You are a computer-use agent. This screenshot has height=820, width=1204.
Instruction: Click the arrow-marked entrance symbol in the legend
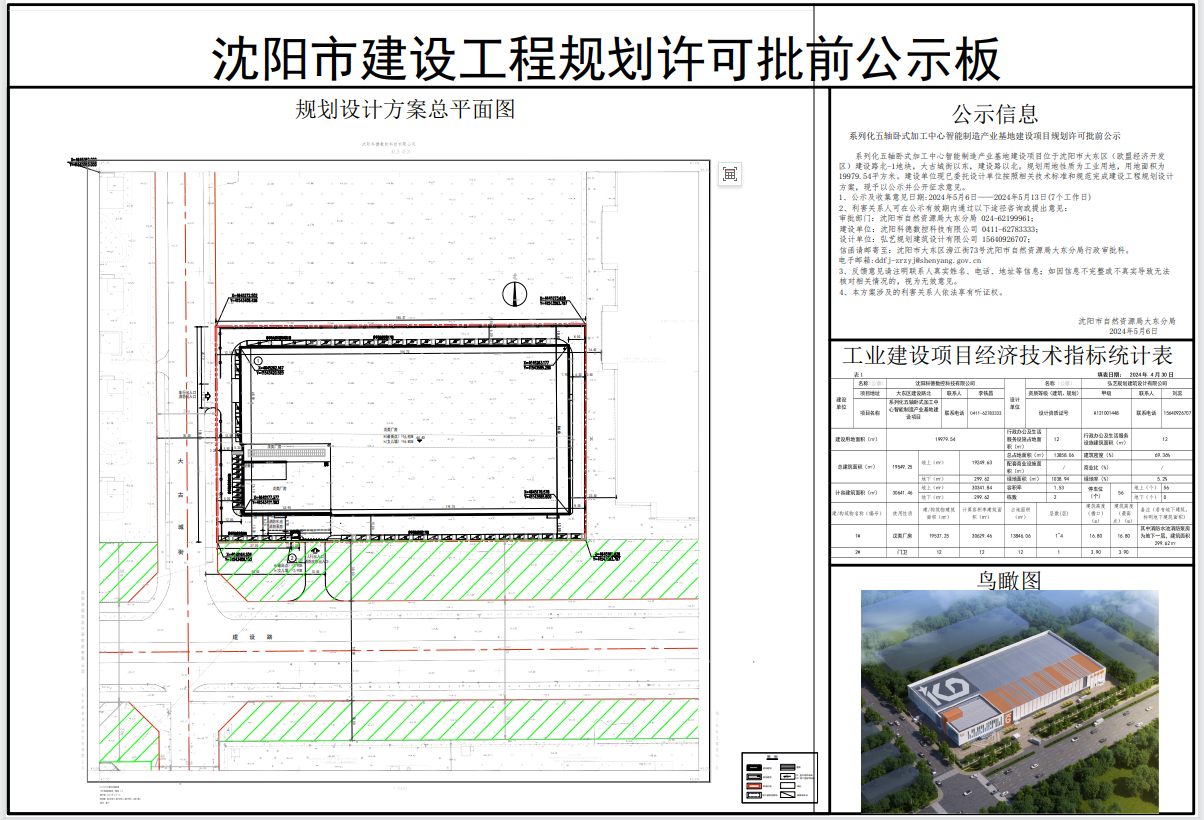[787, 776]
